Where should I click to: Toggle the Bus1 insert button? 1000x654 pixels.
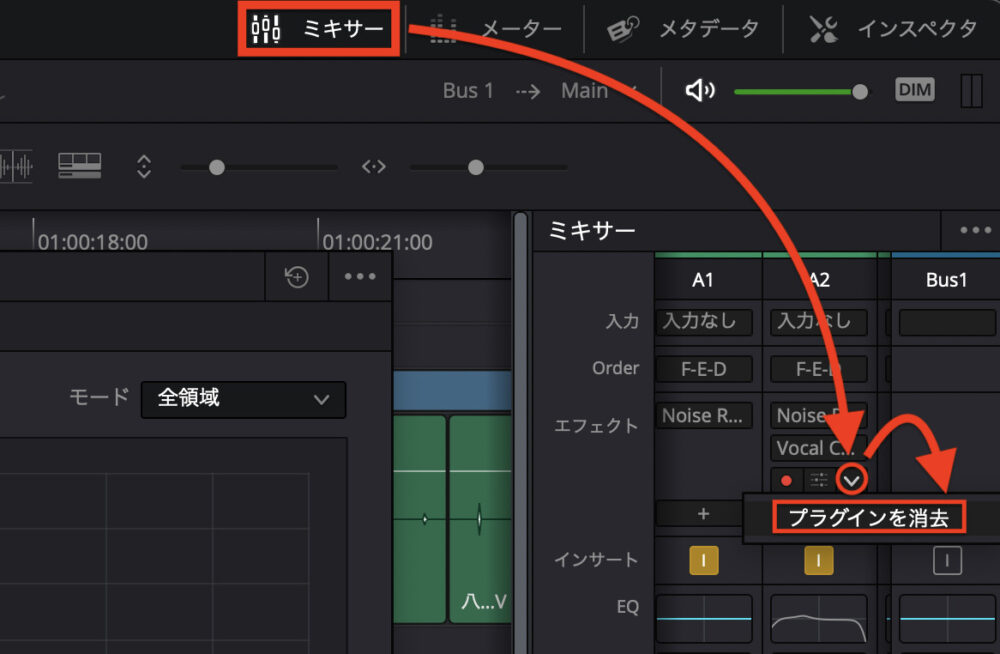tap(947, 561)
